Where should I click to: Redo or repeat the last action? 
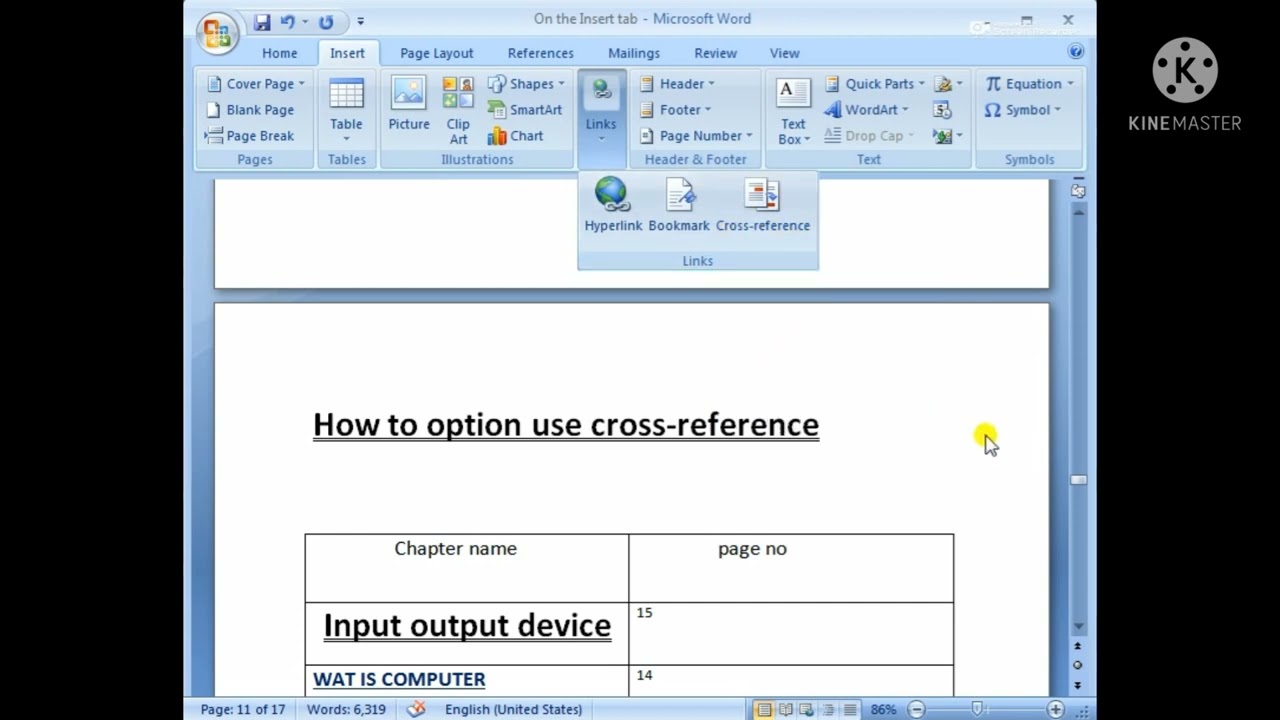[x=326, y=22]
